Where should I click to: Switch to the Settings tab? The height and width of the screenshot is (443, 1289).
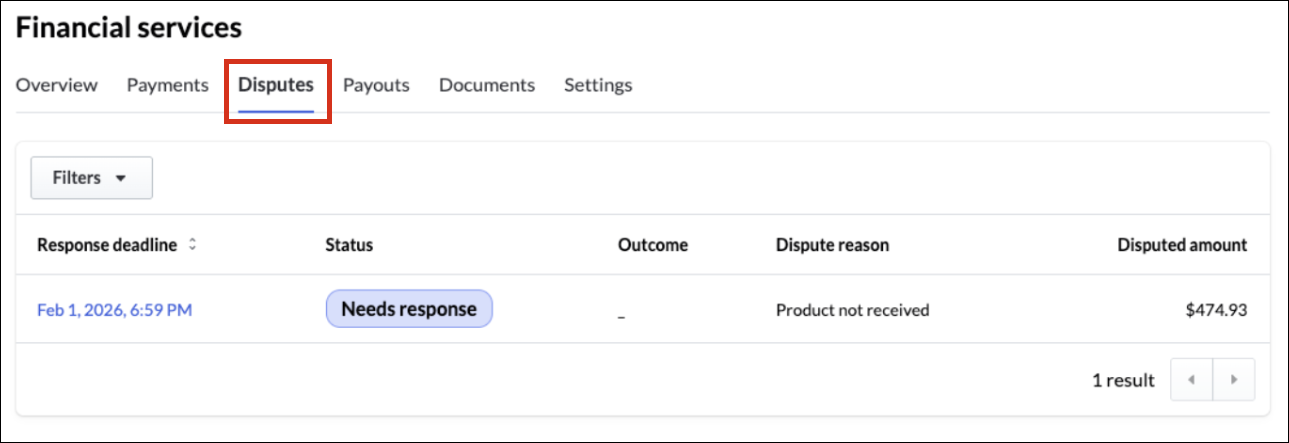pyautogui.click(x=598, y=85)
